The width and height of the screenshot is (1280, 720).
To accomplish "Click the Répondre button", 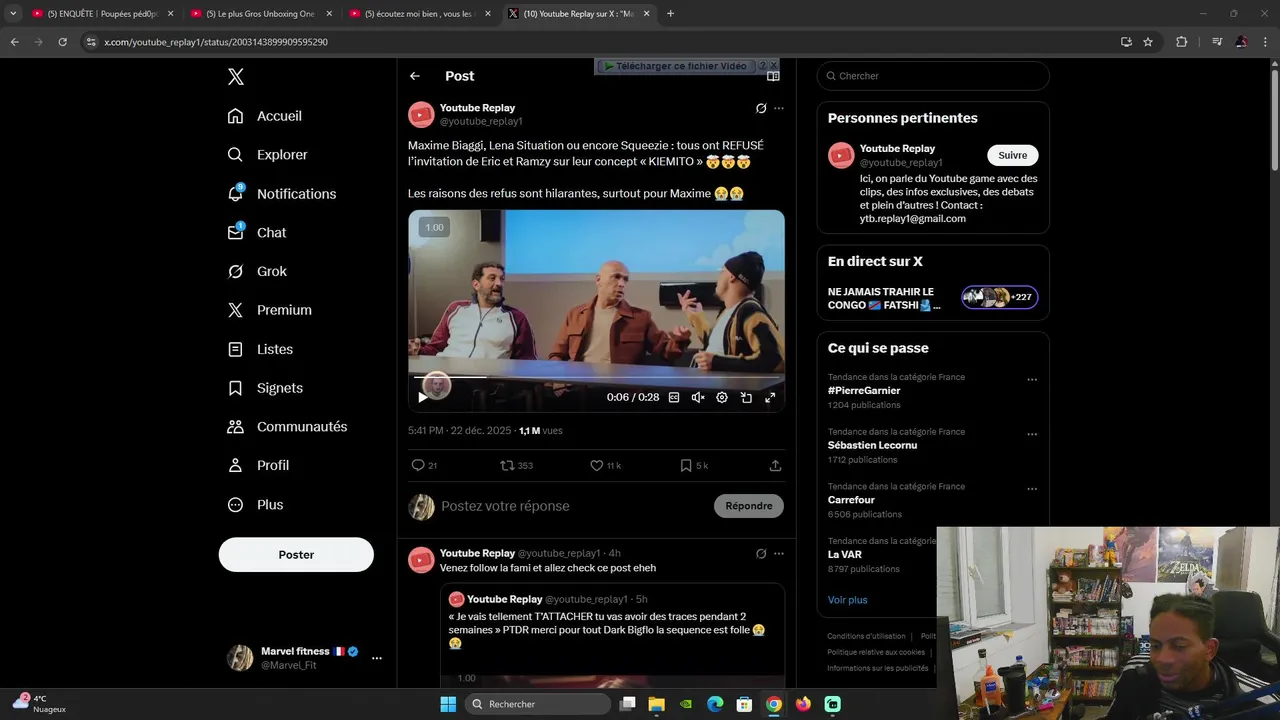I will (x=749, y=506).
